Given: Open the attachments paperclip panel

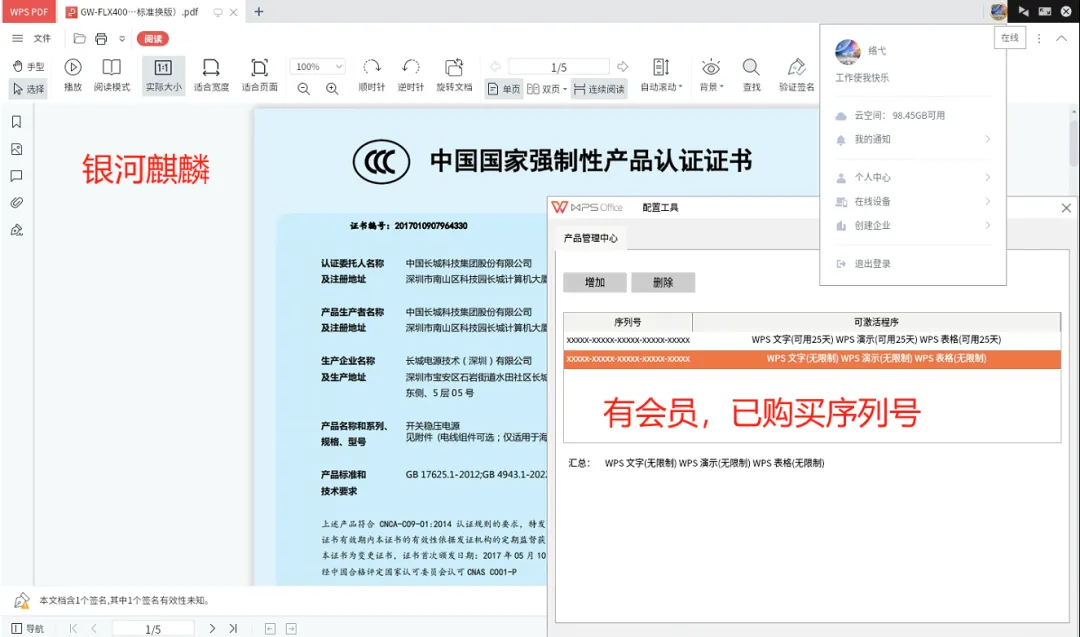Looking at the screenshot, I should point(17,202).
